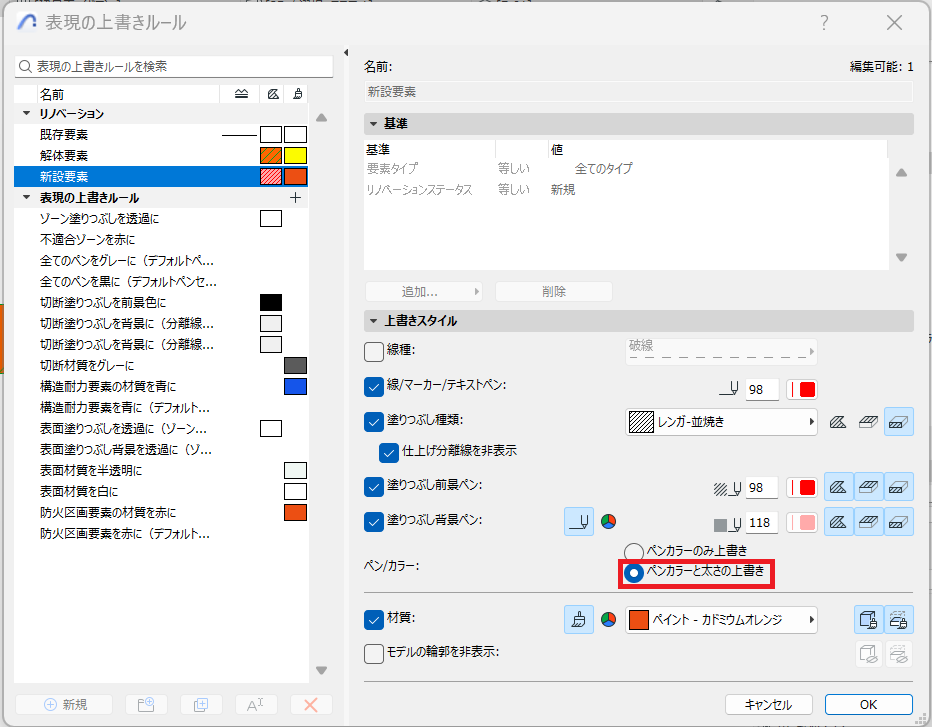Collapse the 上書きスタイル section
932x727 pixels.
[x=373, y=321]
